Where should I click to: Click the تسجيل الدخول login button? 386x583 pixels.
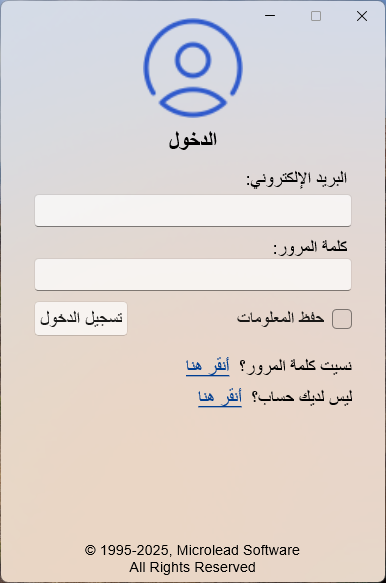click(x=81, y=319)
